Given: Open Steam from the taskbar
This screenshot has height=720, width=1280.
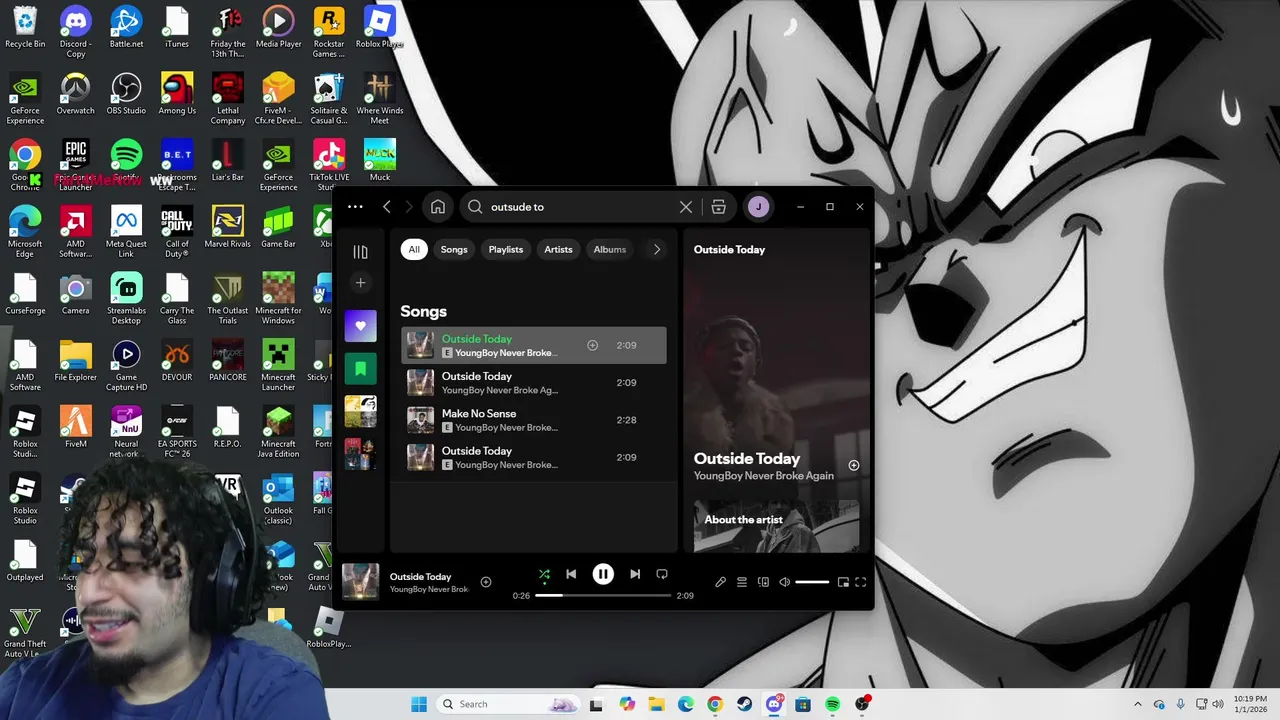Looking at the screenshot, I should 744,704.
